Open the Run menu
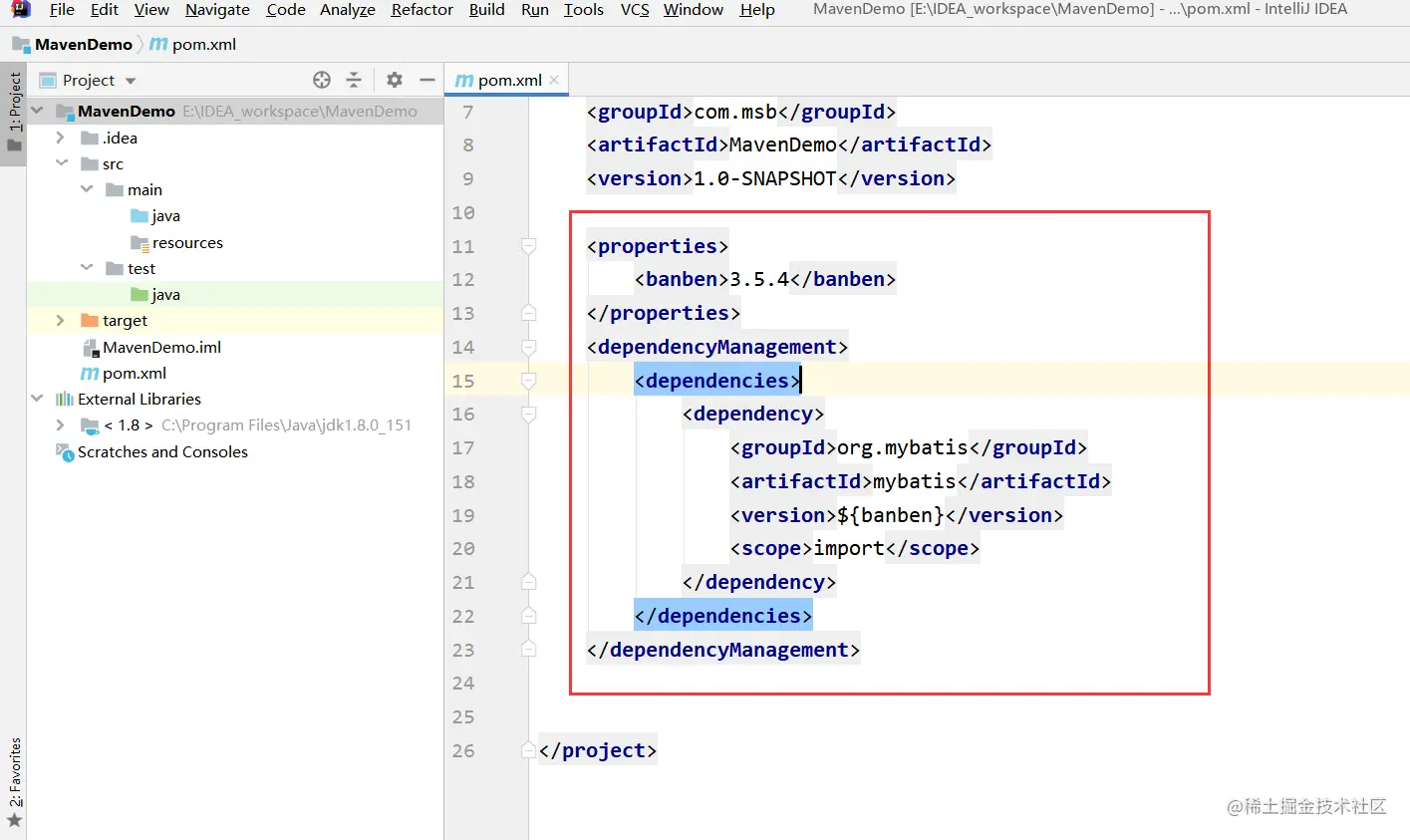This screenshot has width=1410, height=840. coord(535,10)
